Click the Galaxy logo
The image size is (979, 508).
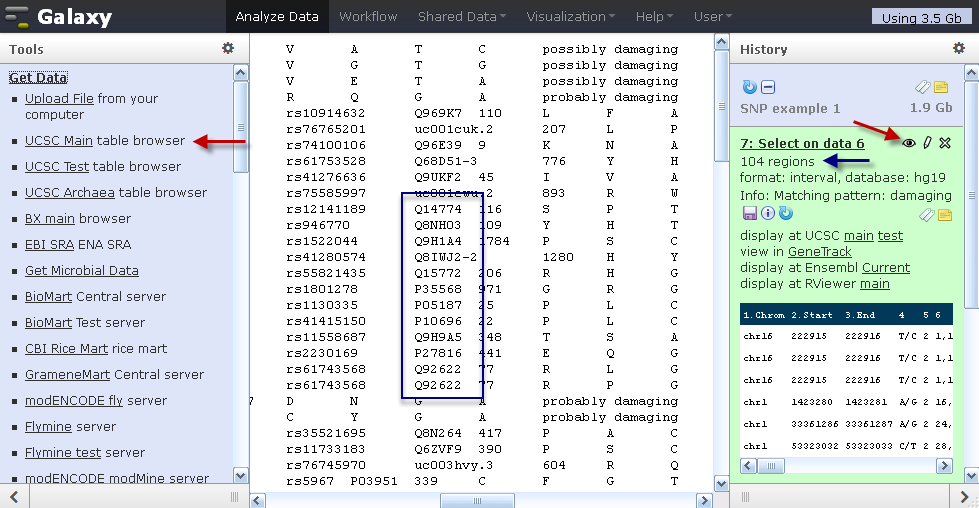pos(58,16)
